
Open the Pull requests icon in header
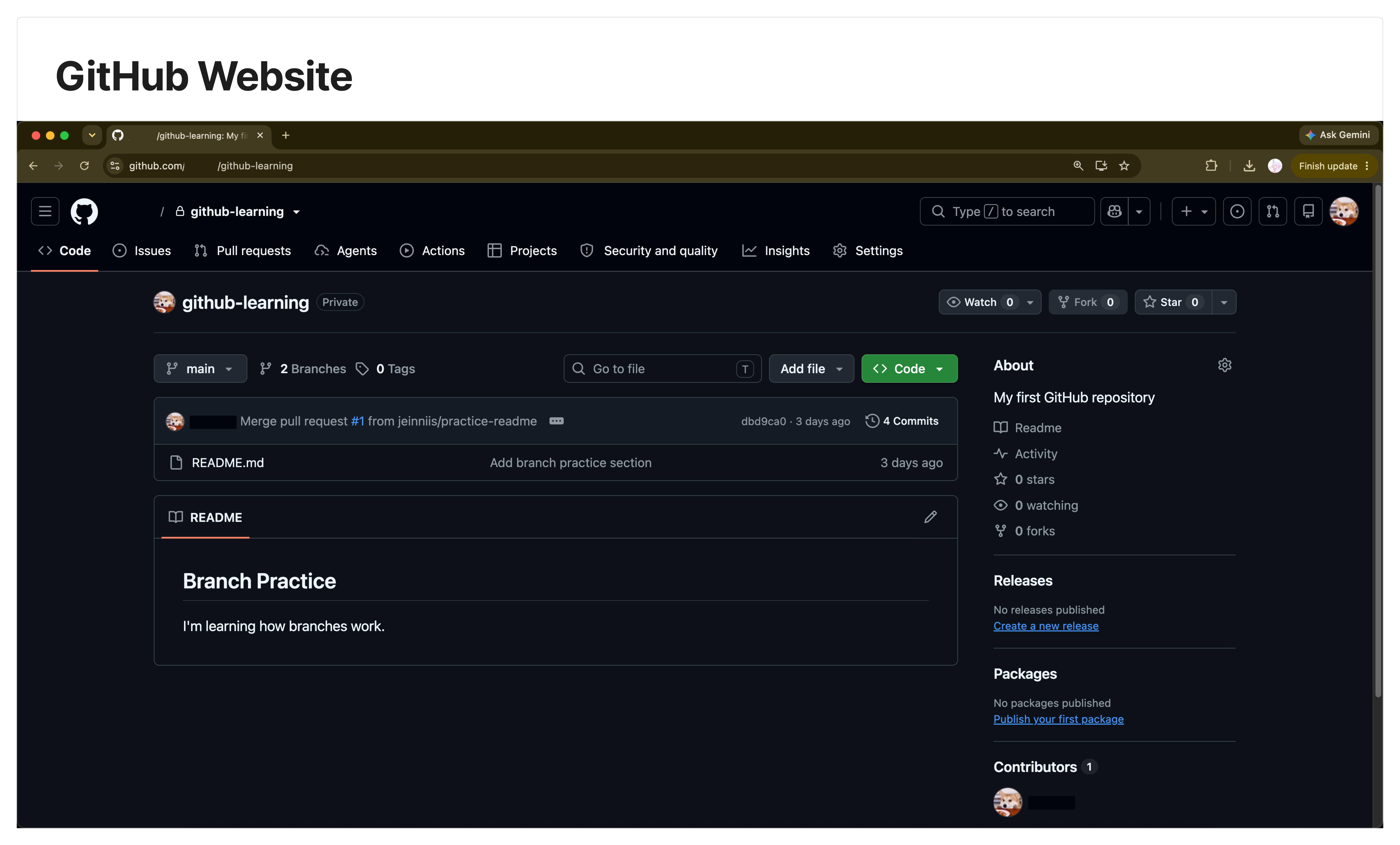[x=1273, y=211]
